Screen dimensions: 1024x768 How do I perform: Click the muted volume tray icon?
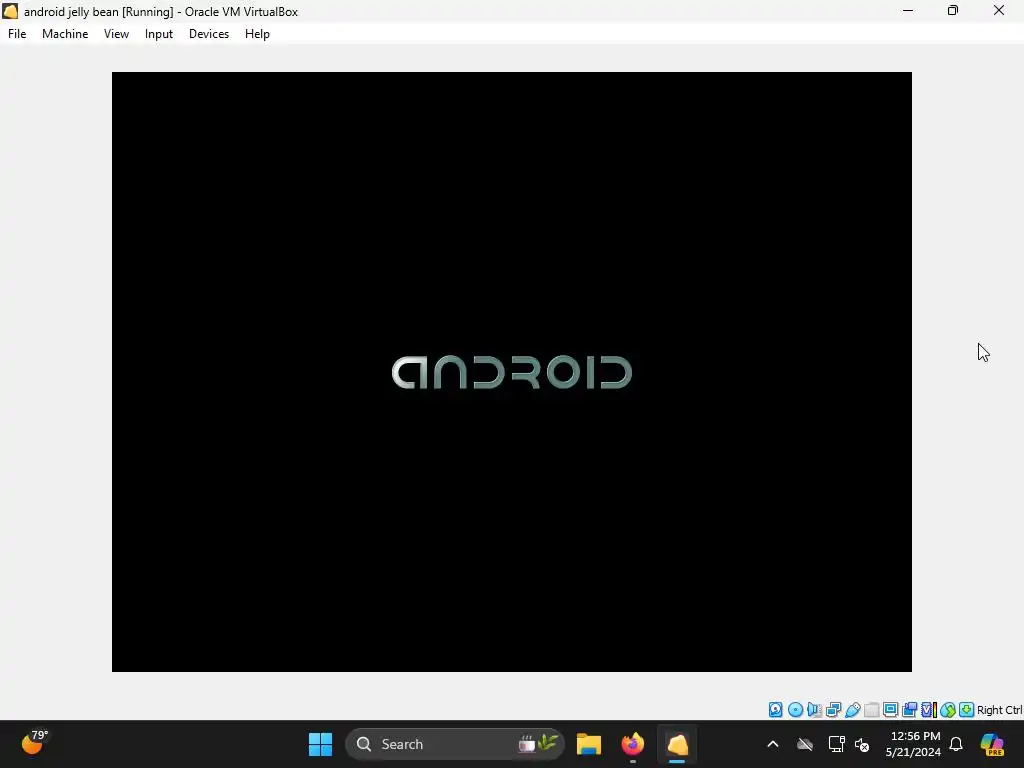point(862,744)
